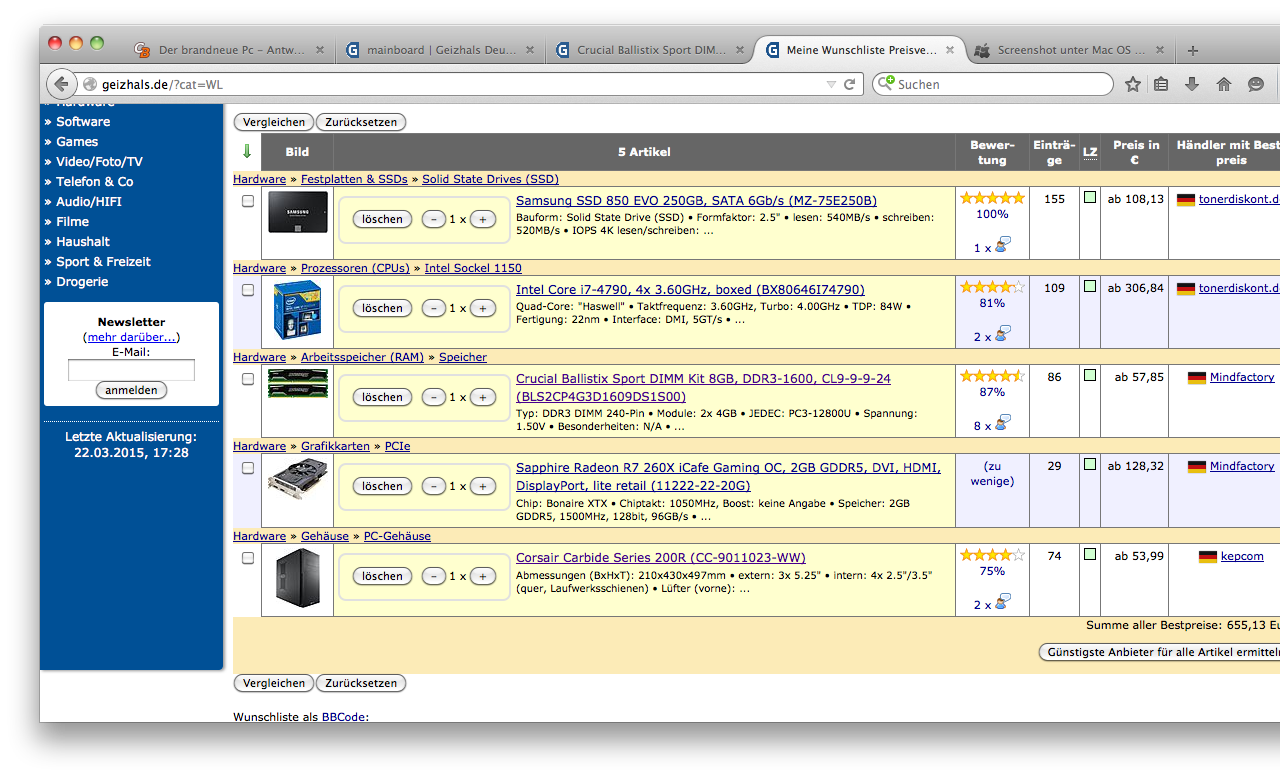The height and width of the screenshot is (777, 1280).
Task: Click löschen for Sapphire Radeon R7 260X
Action: (x=382, y=486)
